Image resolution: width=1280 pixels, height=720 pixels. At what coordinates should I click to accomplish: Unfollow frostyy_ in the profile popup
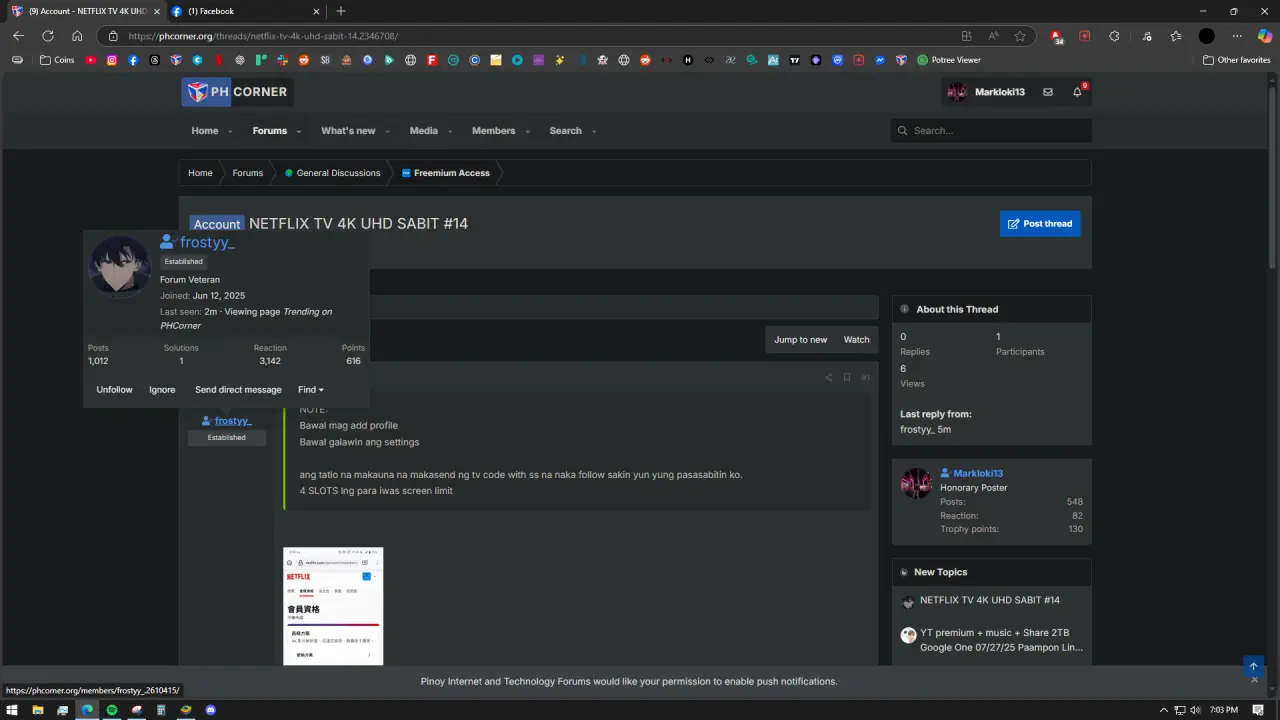coord(115,390)
